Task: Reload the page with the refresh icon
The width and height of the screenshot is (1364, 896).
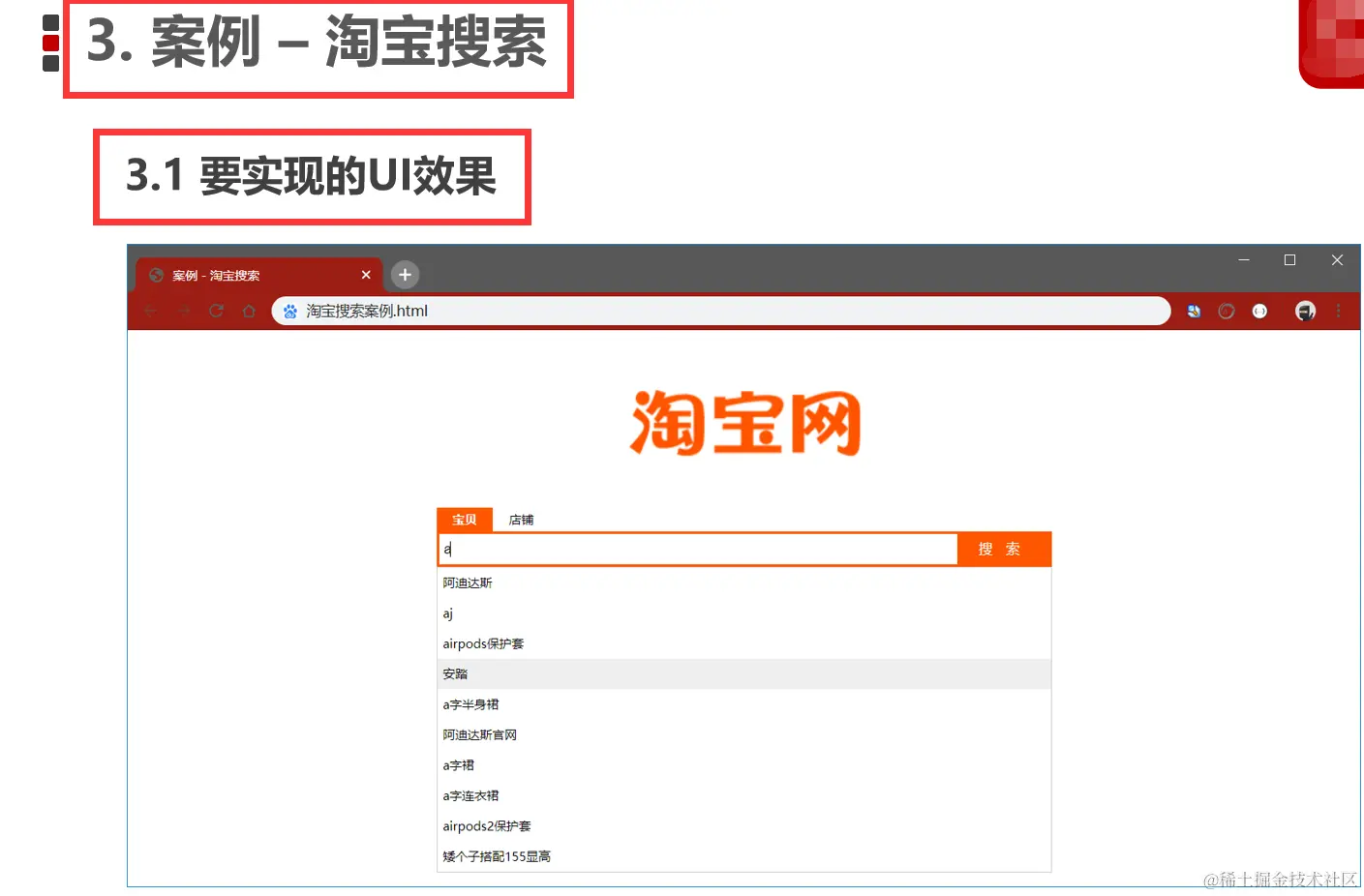Action: click(x=217, y=311)
